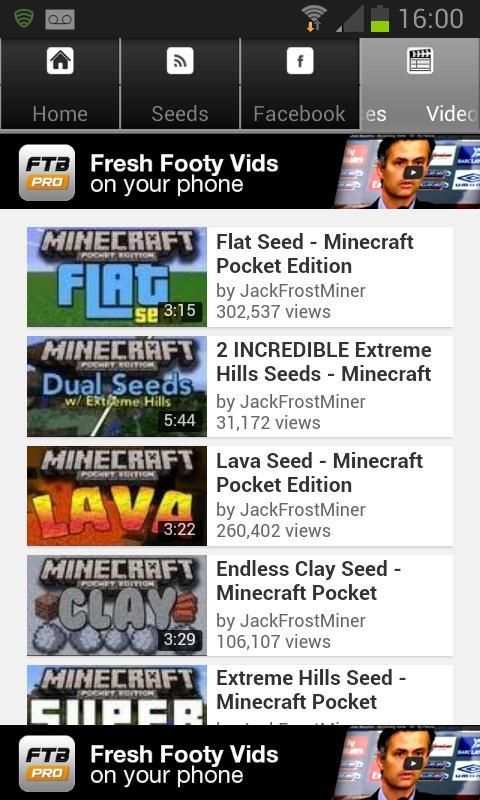Open Endless Clay Seed - Minecraft Pocket title
This screenshot has width=480, height=800.
pos(309,581)
